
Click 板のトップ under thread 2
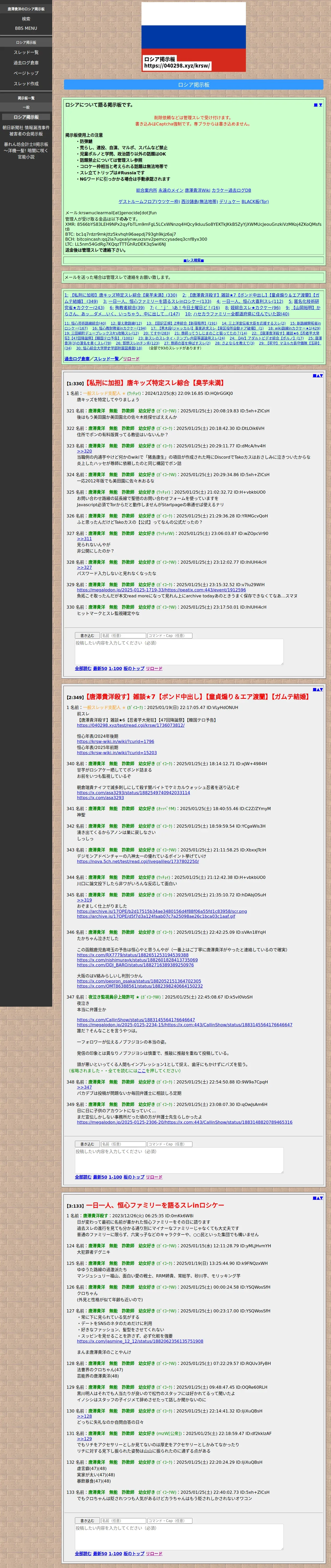click(x=134, y=1177)
